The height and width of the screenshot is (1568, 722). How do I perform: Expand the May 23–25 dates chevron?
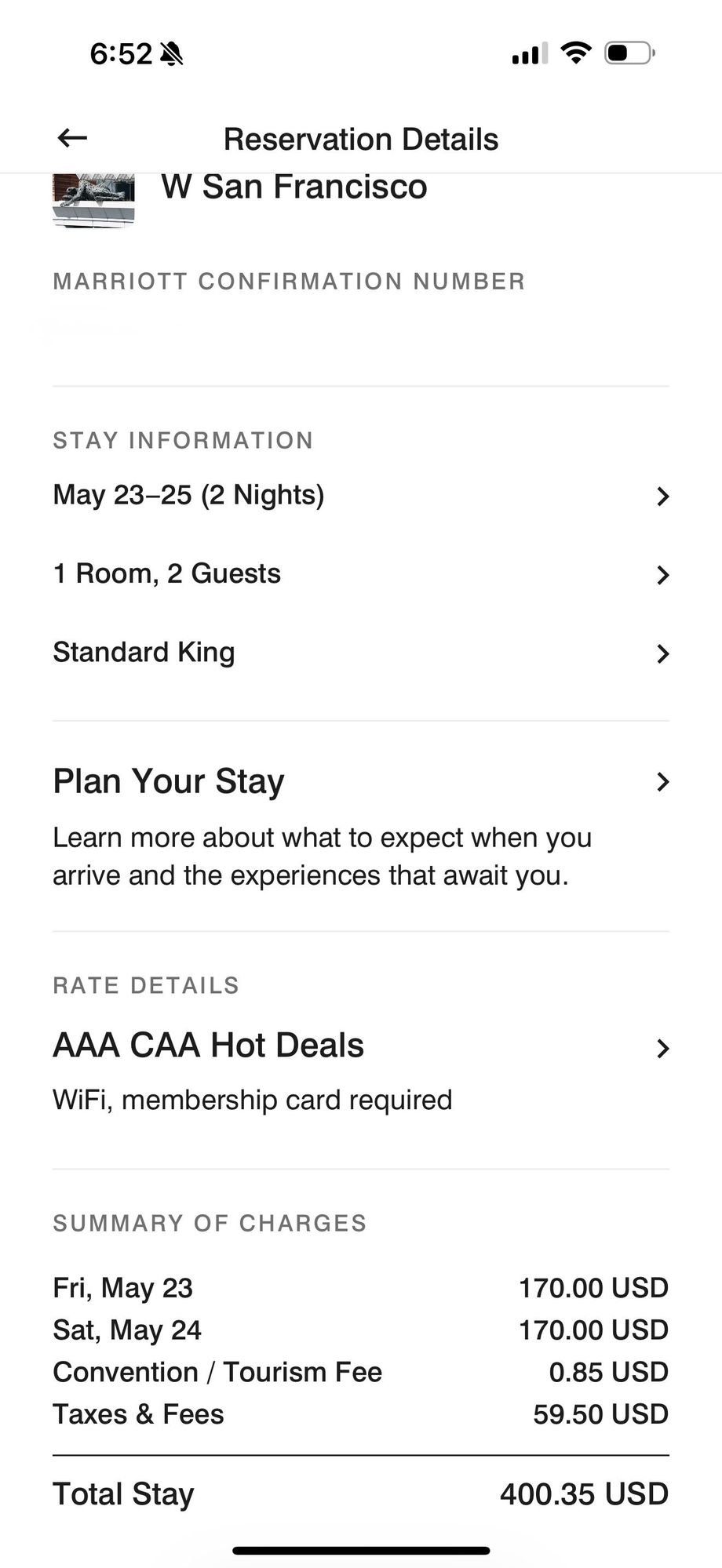coord(662,497)
